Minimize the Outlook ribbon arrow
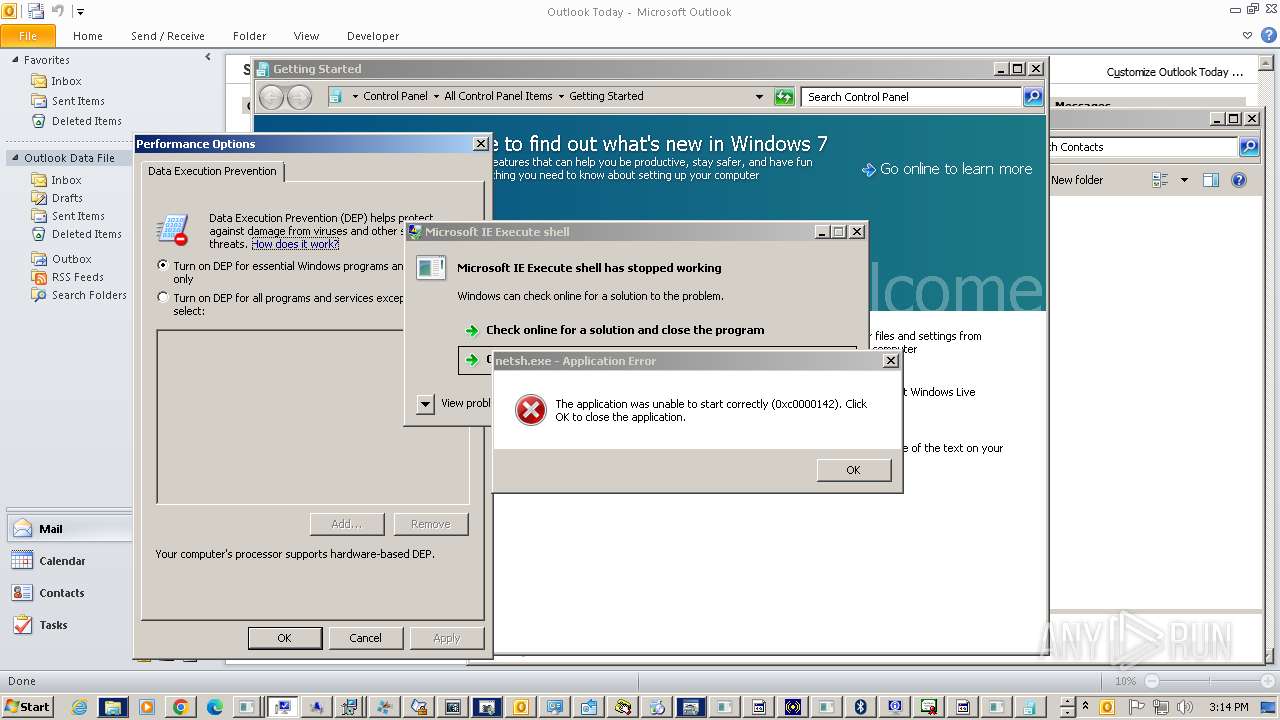This screenshot has width=1280, height=720. [1247, 35]
